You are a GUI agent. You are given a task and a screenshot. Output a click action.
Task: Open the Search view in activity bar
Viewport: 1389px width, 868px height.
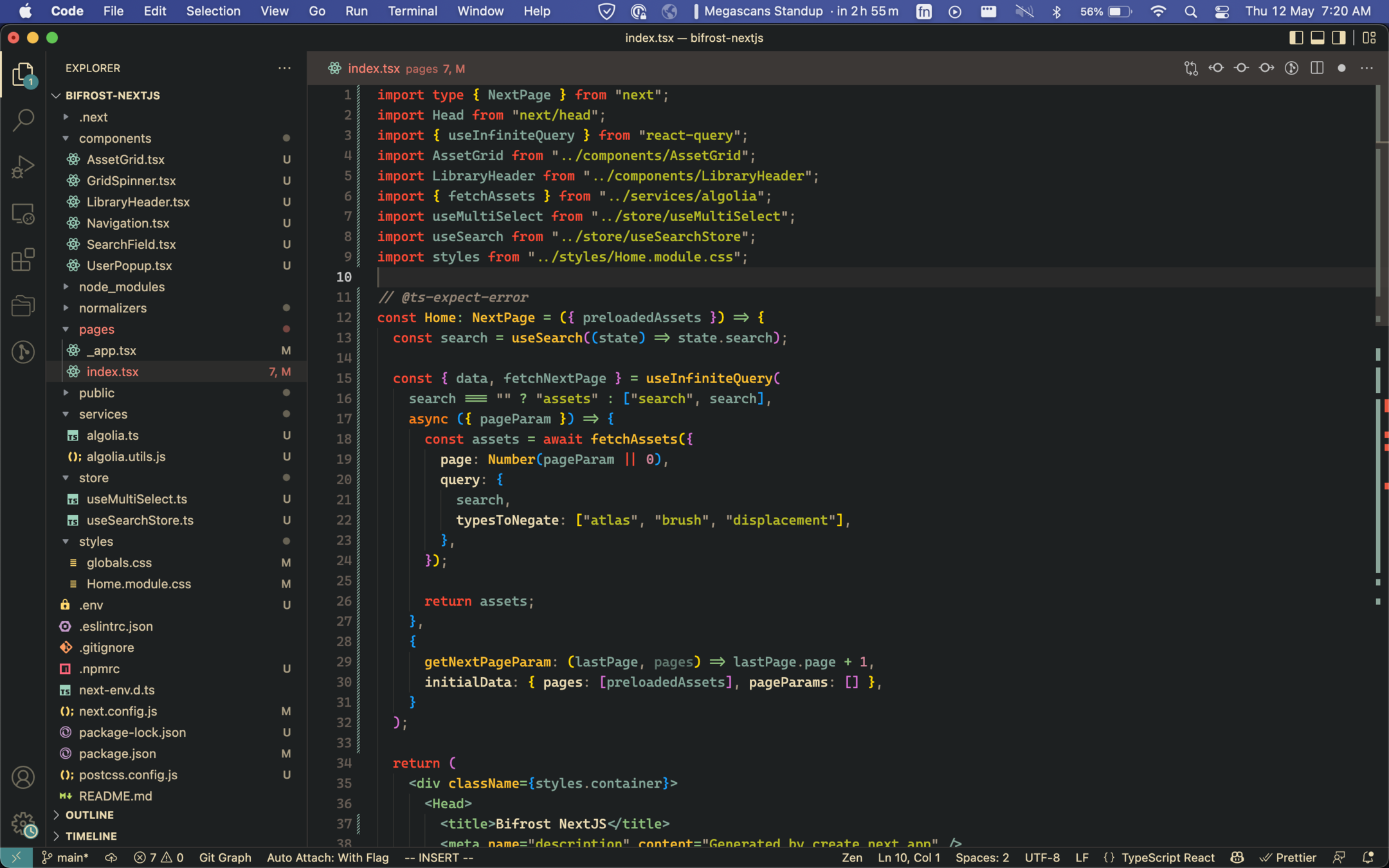tap(23, 120)
